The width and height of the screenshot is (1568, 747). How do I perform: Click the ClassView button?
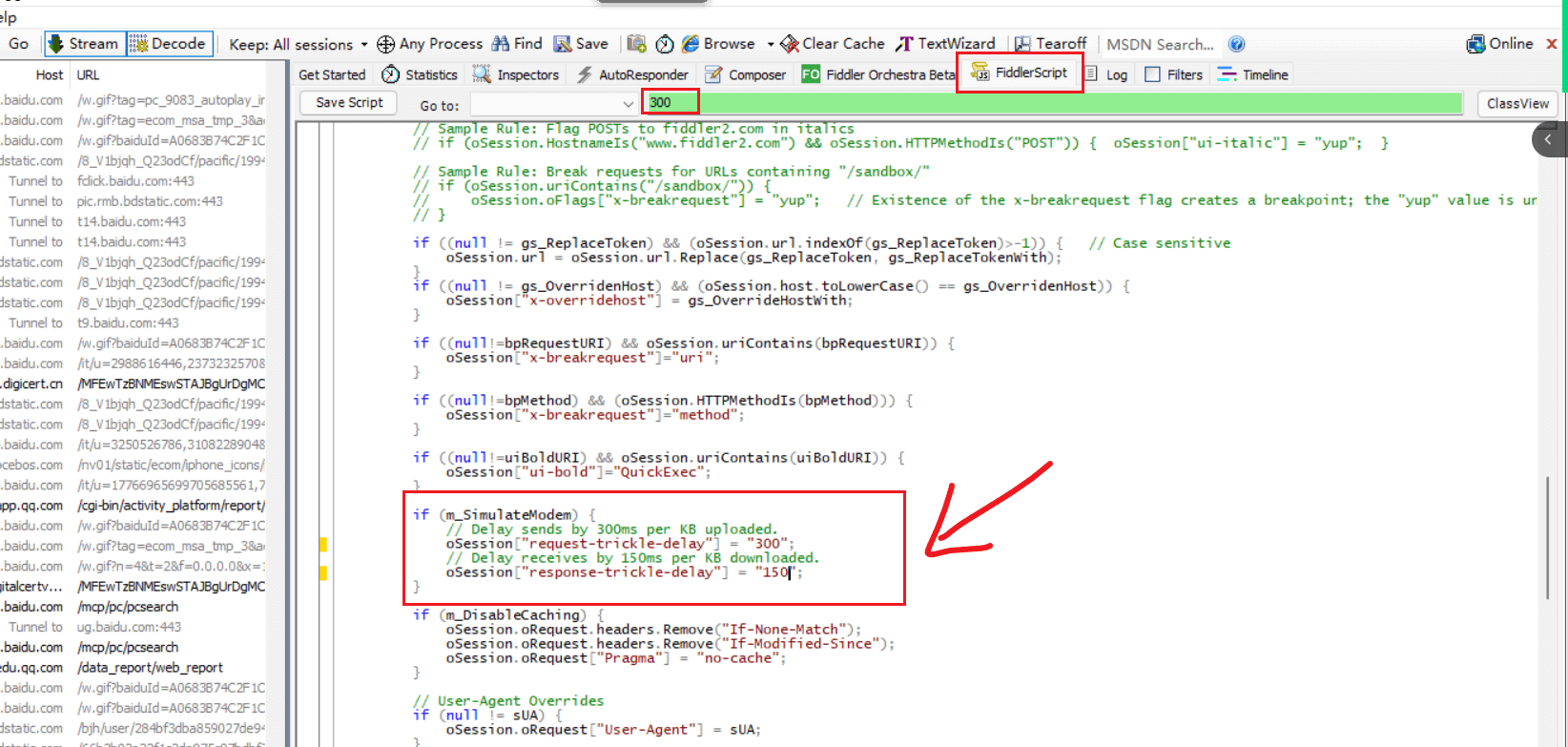point(1517,103)
